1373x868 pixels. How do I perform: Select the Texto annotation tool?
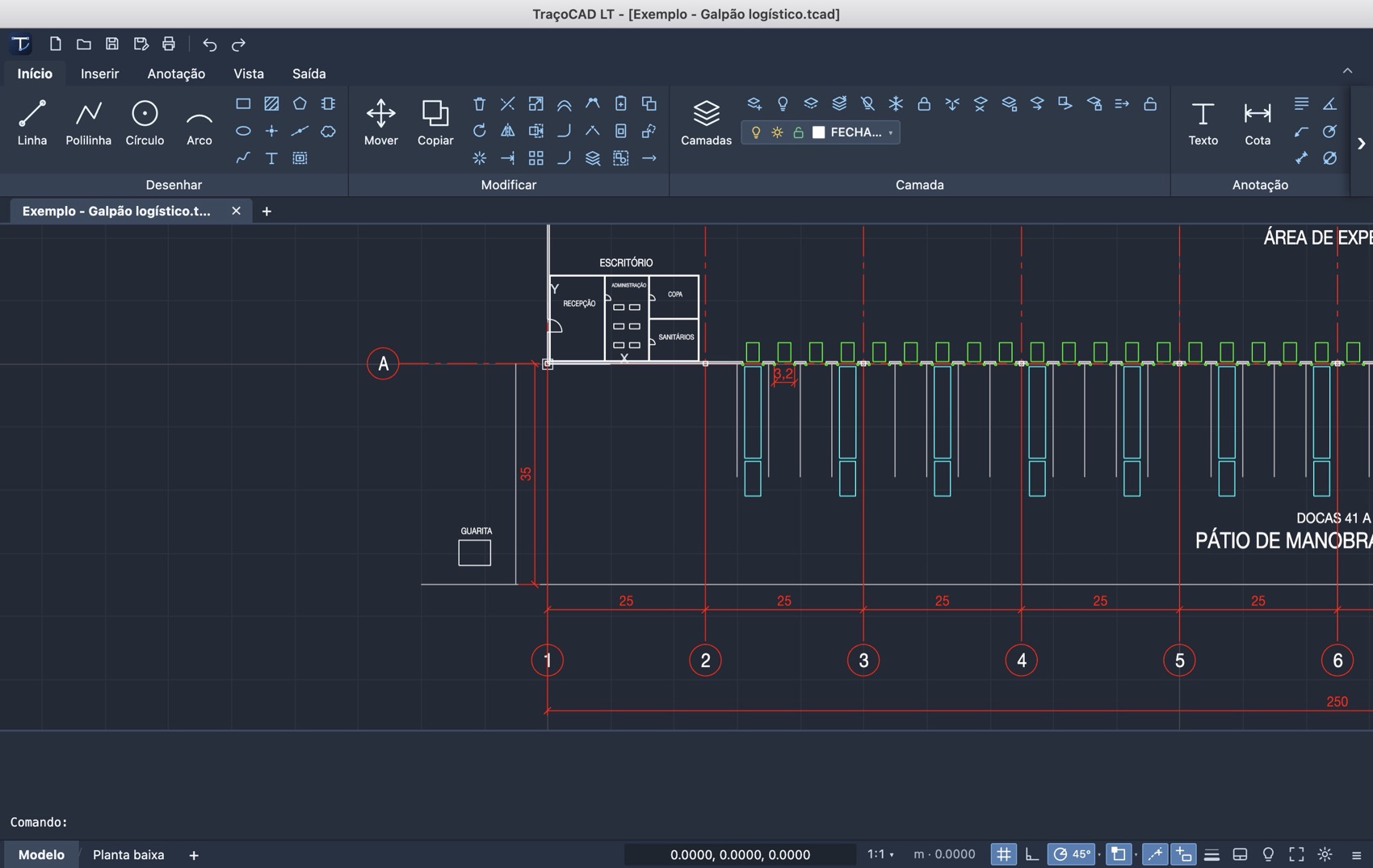point(1203,123)
